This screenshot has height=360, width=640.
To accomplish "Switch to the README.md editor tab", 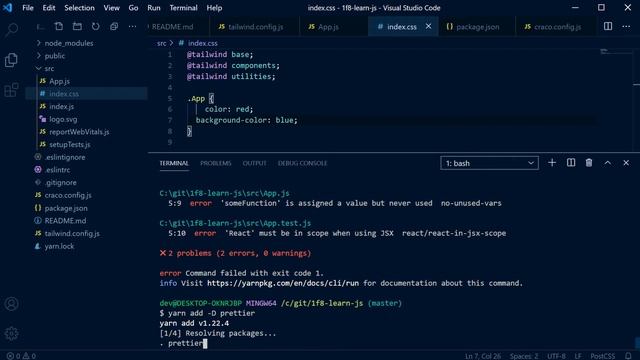I will (178, 27).
